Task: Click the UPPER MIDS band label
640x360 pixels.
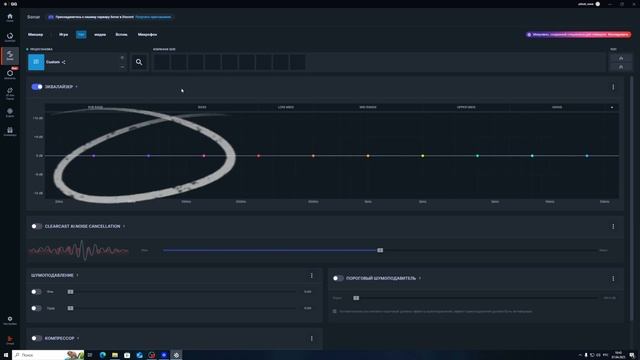Action: [466, 107]
